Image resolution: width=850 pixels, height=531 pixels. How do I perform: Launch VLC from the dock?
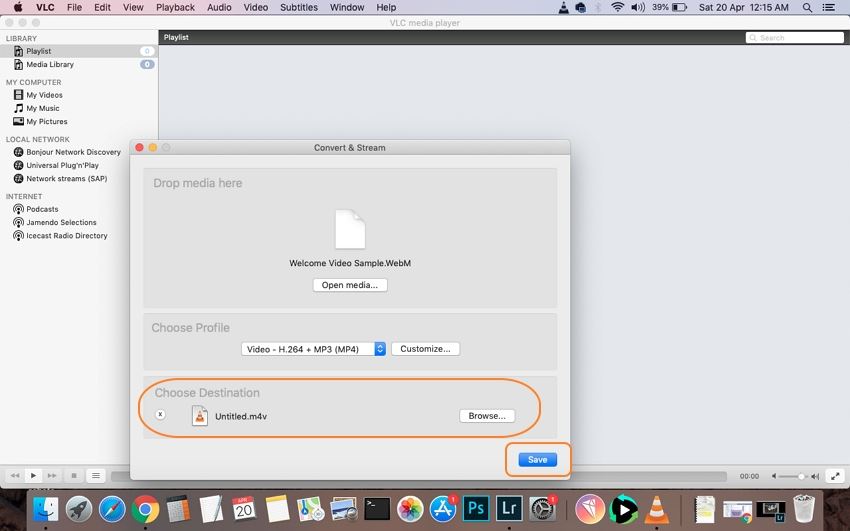657,509
